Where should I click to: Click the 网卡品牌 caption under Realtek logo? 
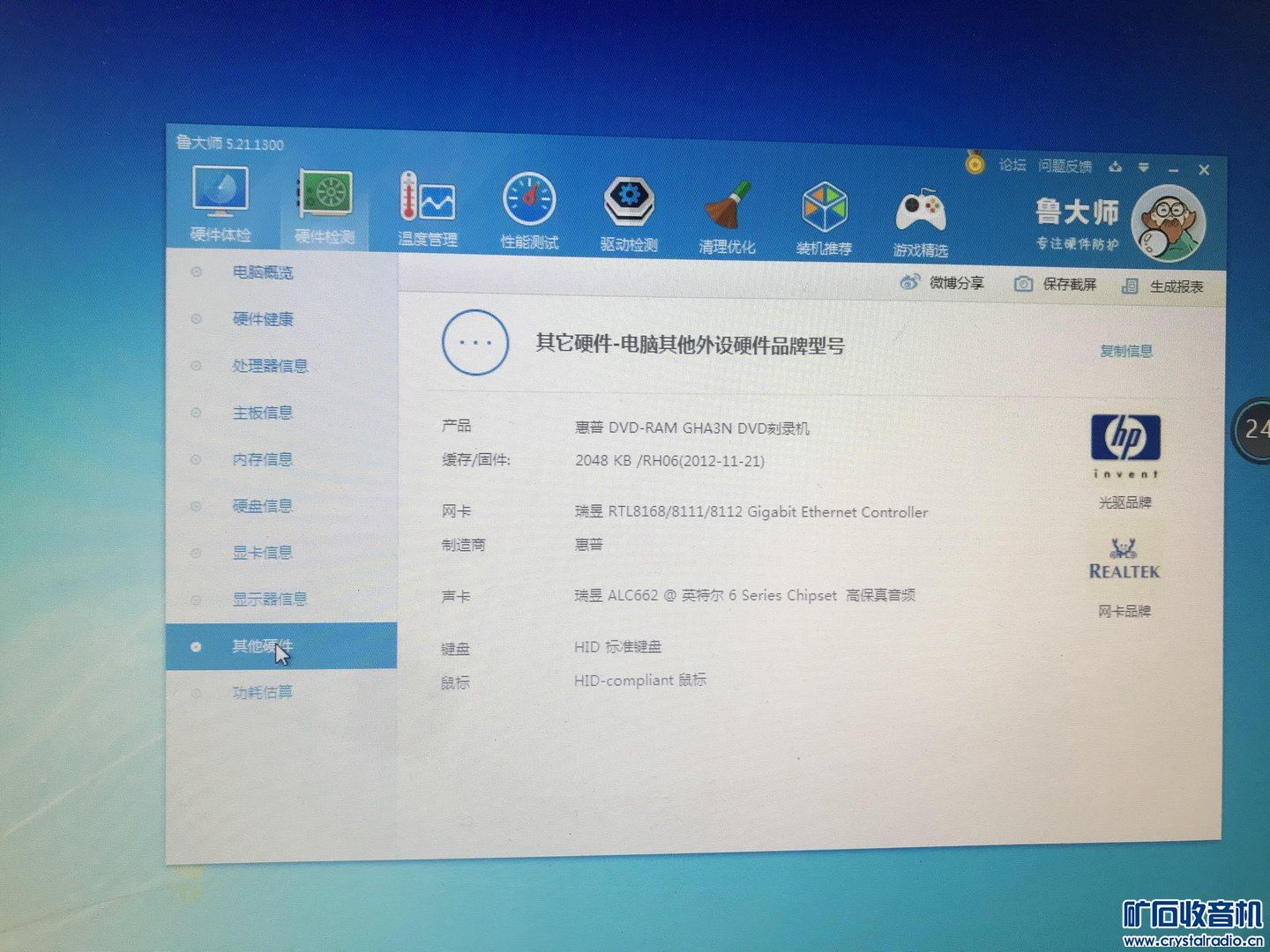(1124, 611)
